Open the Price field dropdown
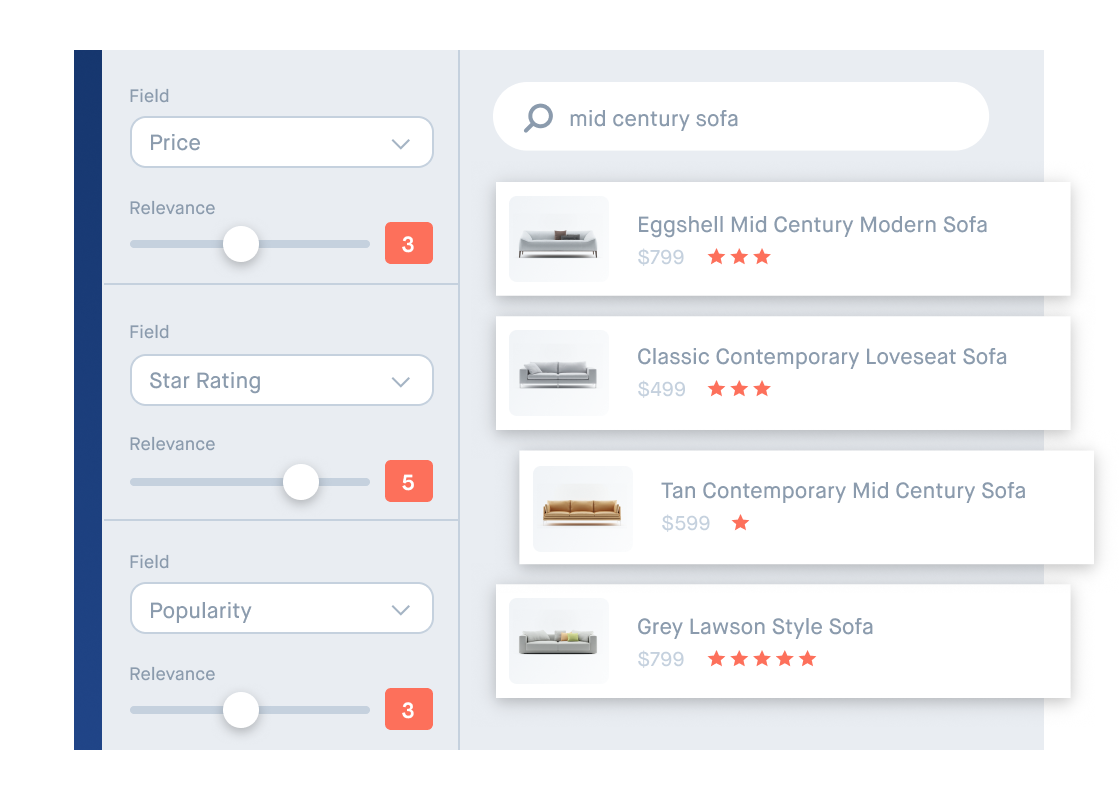This screenshot has width=1120, height=800. click(281, 143)
